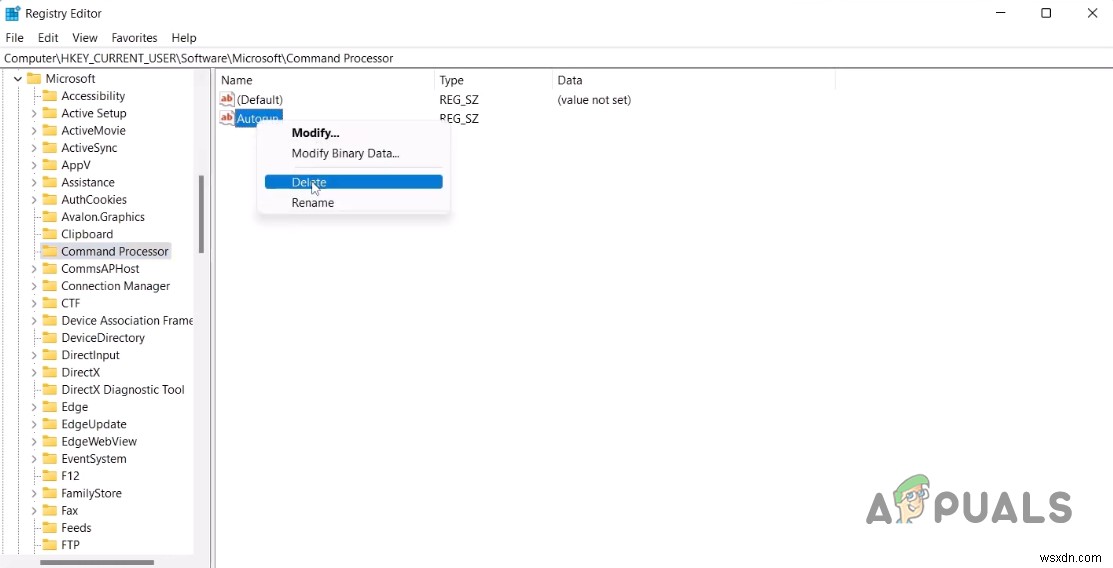Click the tree pane horizontal scrollbar thumb
The width and height of the screenshot is (1113, 568).
point(97,562)
